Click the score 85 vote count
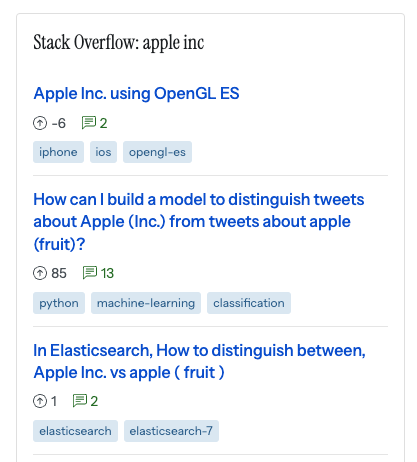The height and width of the screenshot is (462, 417). pyautogui.click(x=59, y=273)
